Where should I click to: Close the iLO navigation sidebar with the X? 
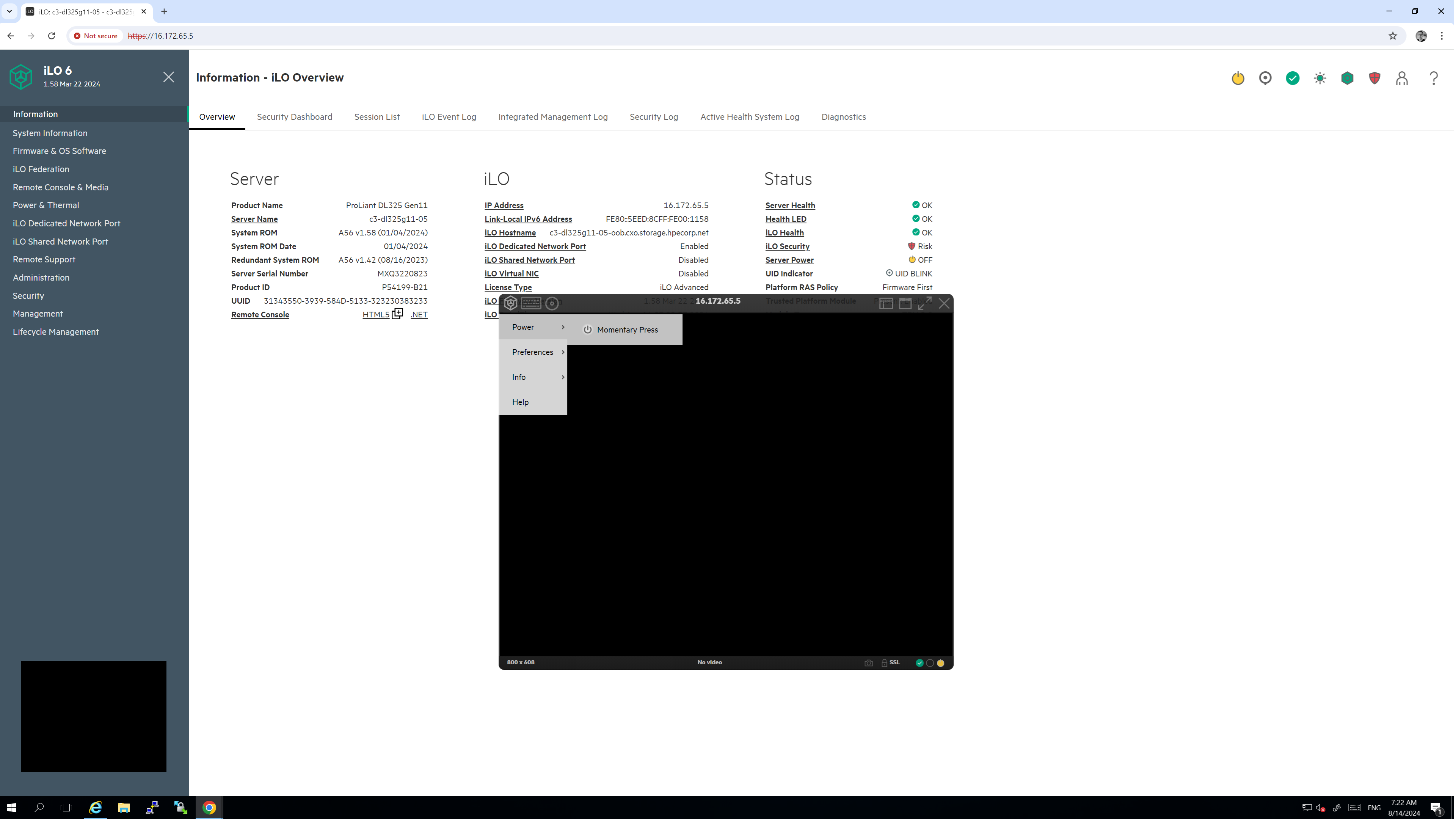(168, 77)
